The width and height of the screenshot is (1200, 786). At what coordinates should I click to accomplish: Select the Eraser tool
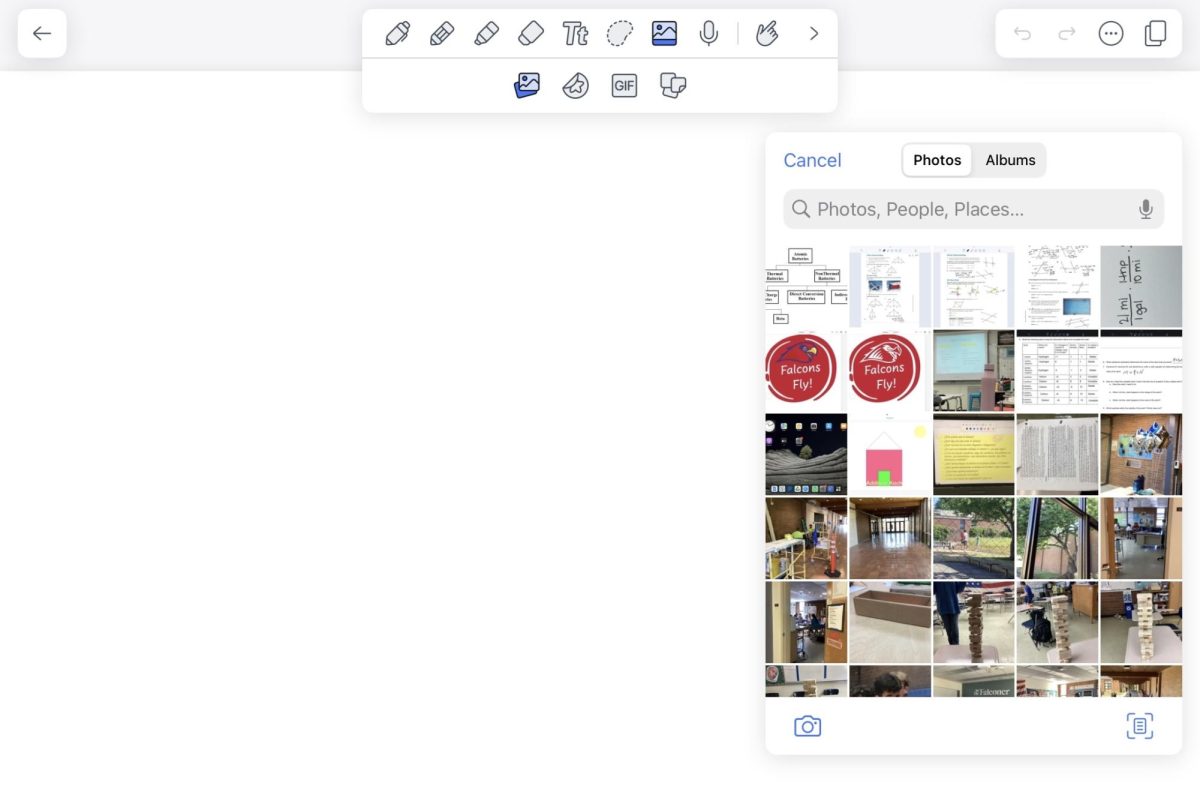point(531,34)
